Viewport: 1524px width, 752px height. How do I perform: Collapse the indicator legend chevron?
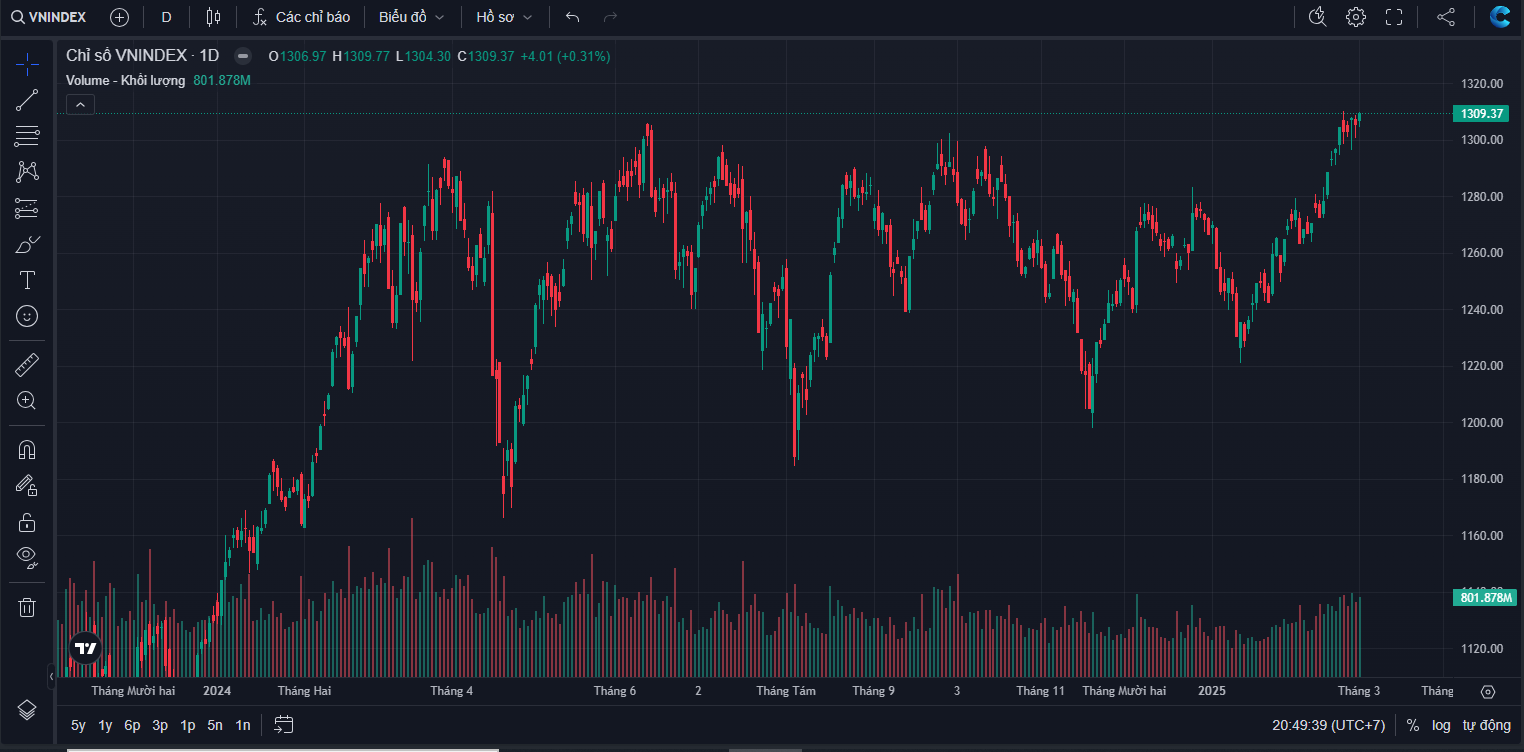[80, 104]
